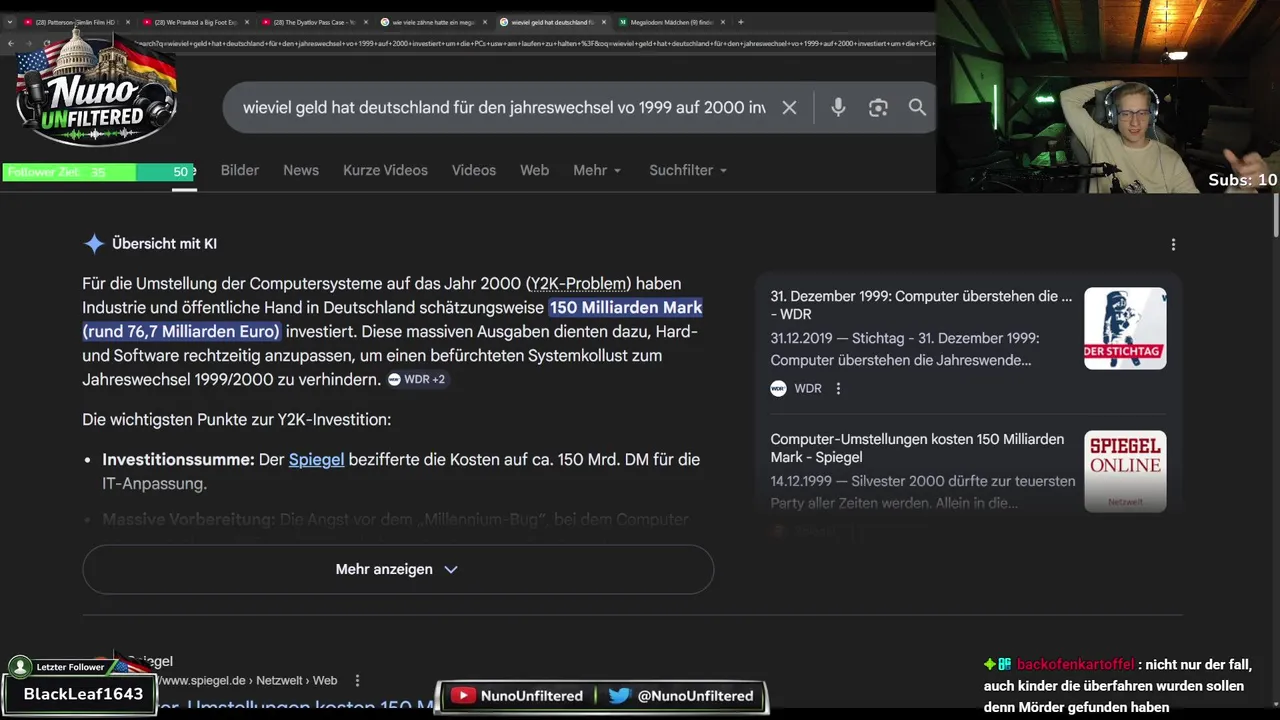Image resolution: width=1280 pixels, height=720 pixels.
Task: Close the Patterson-Gimlin Film tab
Action: [128, 22]
